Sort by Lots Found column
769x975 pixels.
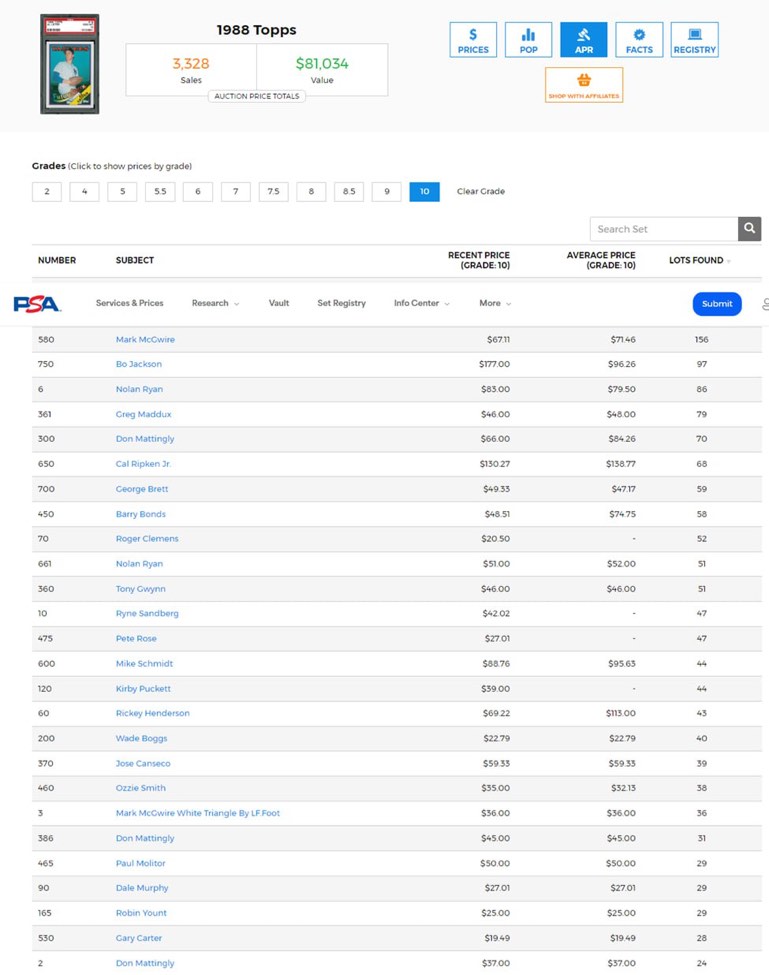(x=699, y=261)
